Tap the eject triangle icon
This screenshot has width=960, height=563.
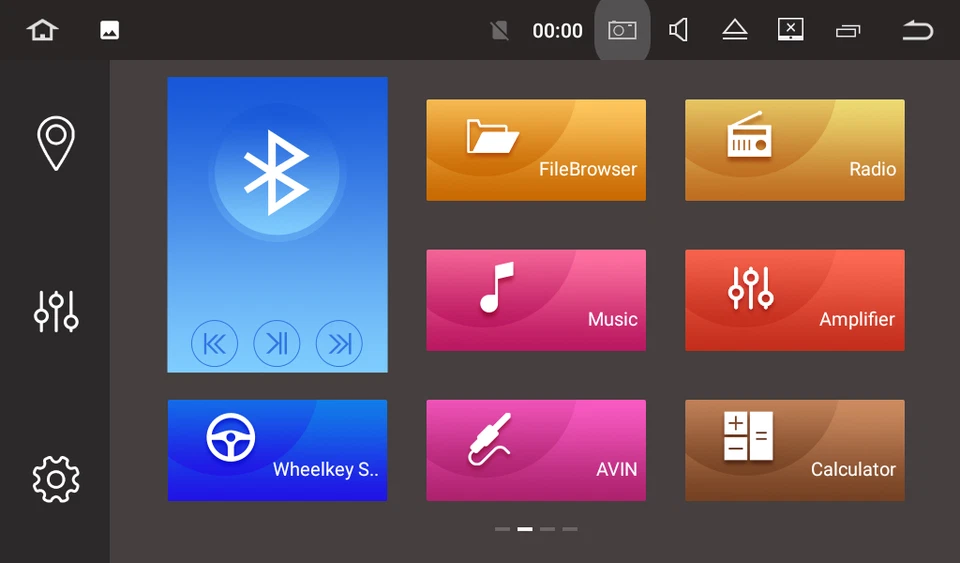(735, 30)
